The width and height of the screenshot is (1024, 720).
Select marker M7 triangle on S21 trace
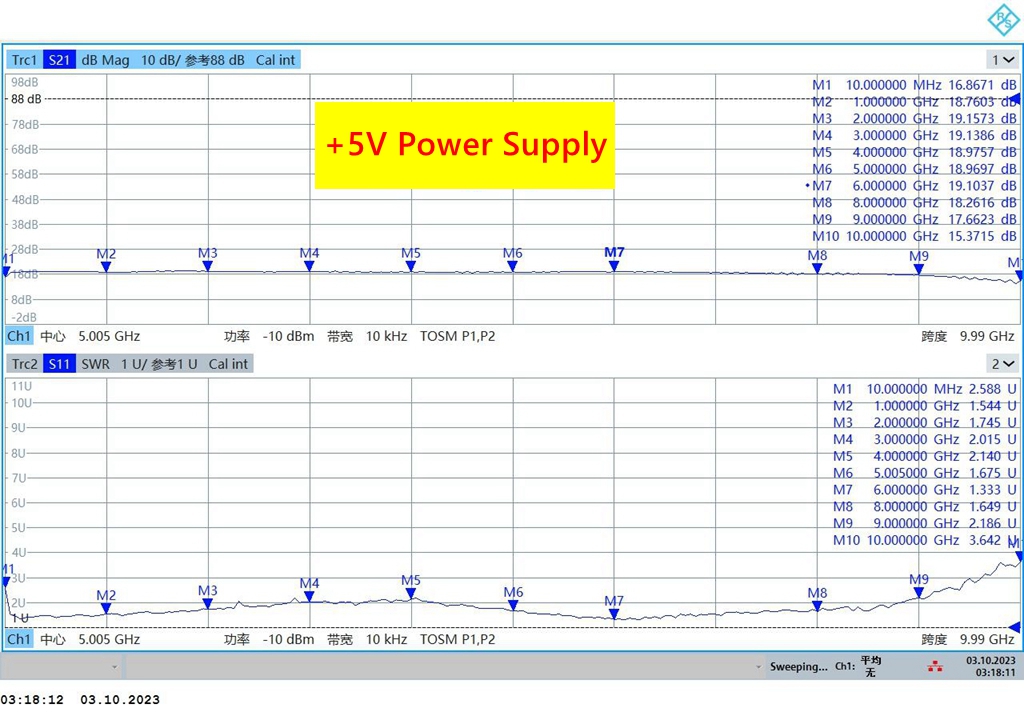(614, 266)
